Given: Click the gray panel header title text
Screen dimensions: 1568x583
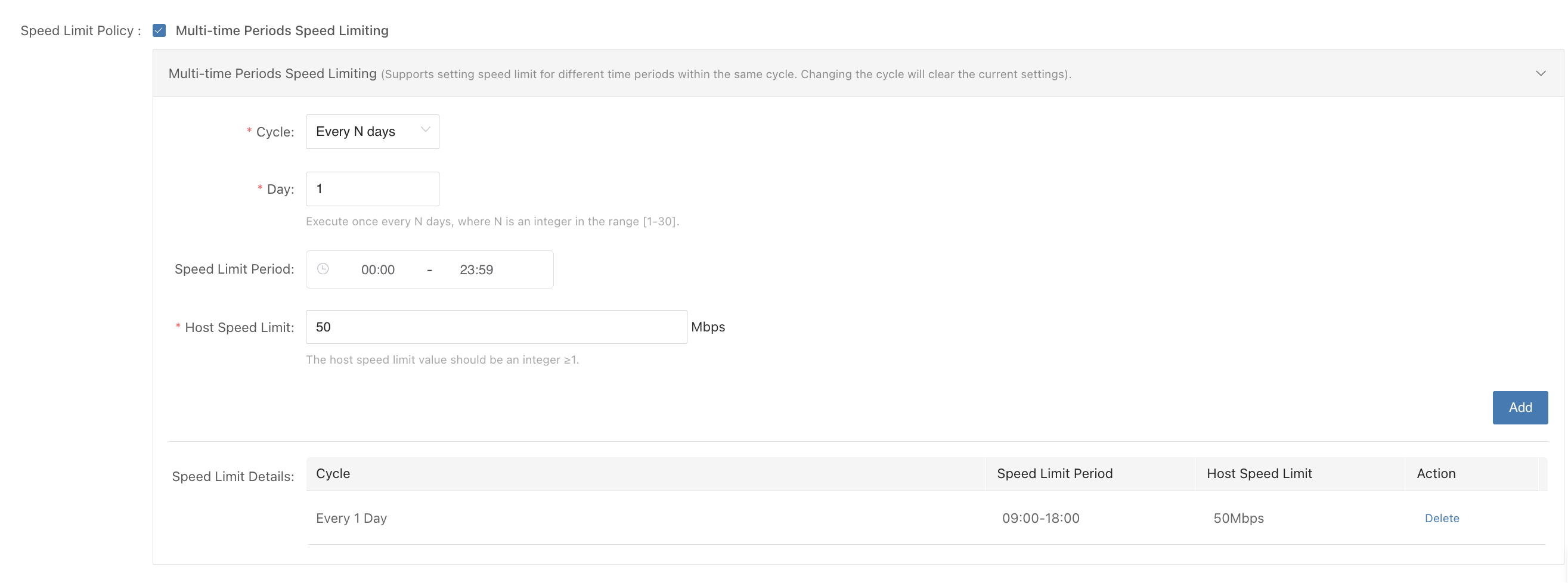Looking at the screenshot, I should point(272,74).
